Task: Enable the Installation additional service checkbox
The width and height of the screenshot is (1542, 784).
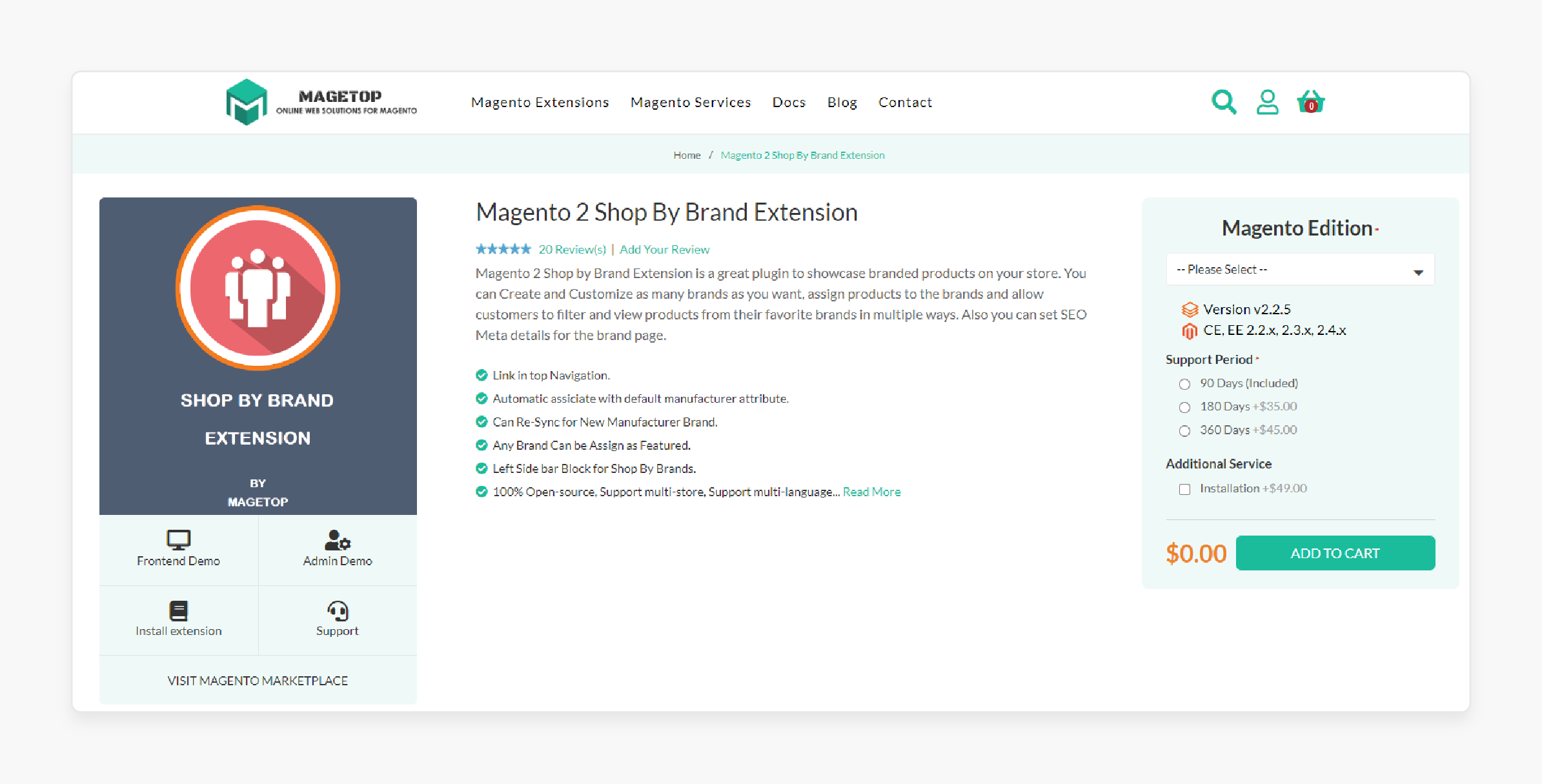Action: [1184, 489]
